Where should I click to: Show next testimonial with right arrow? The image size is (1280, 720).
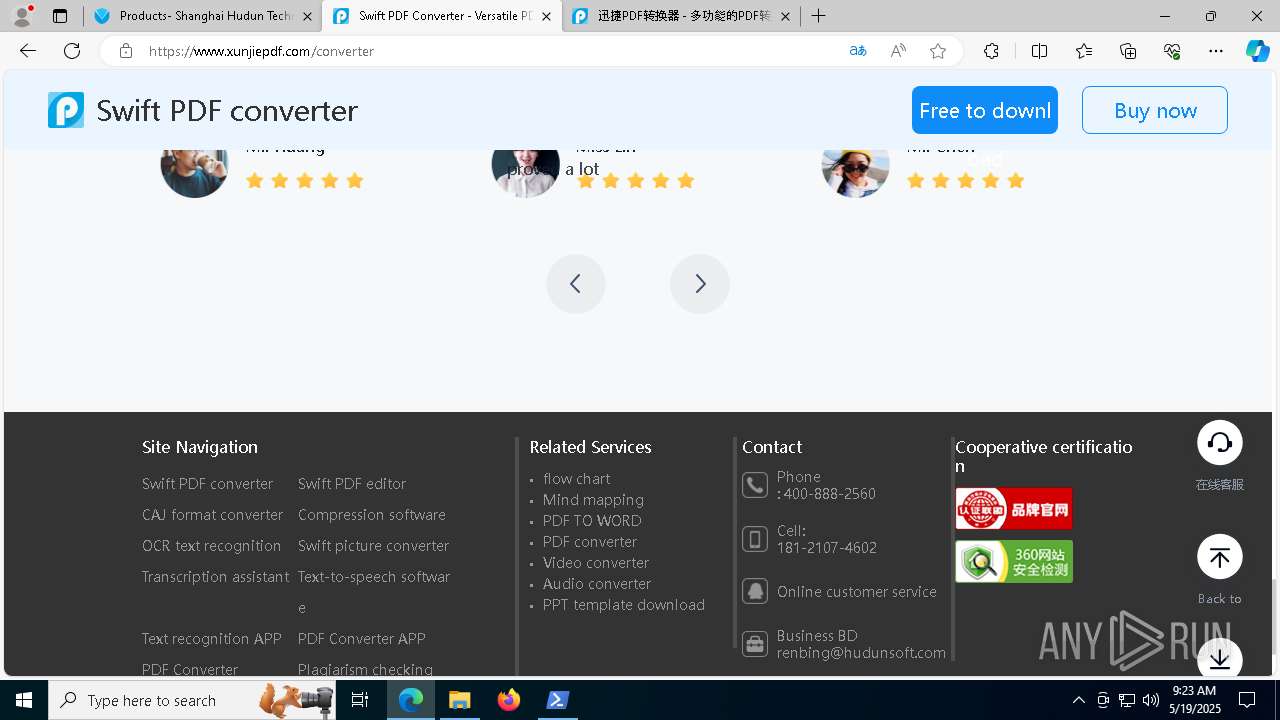(700, 284)
